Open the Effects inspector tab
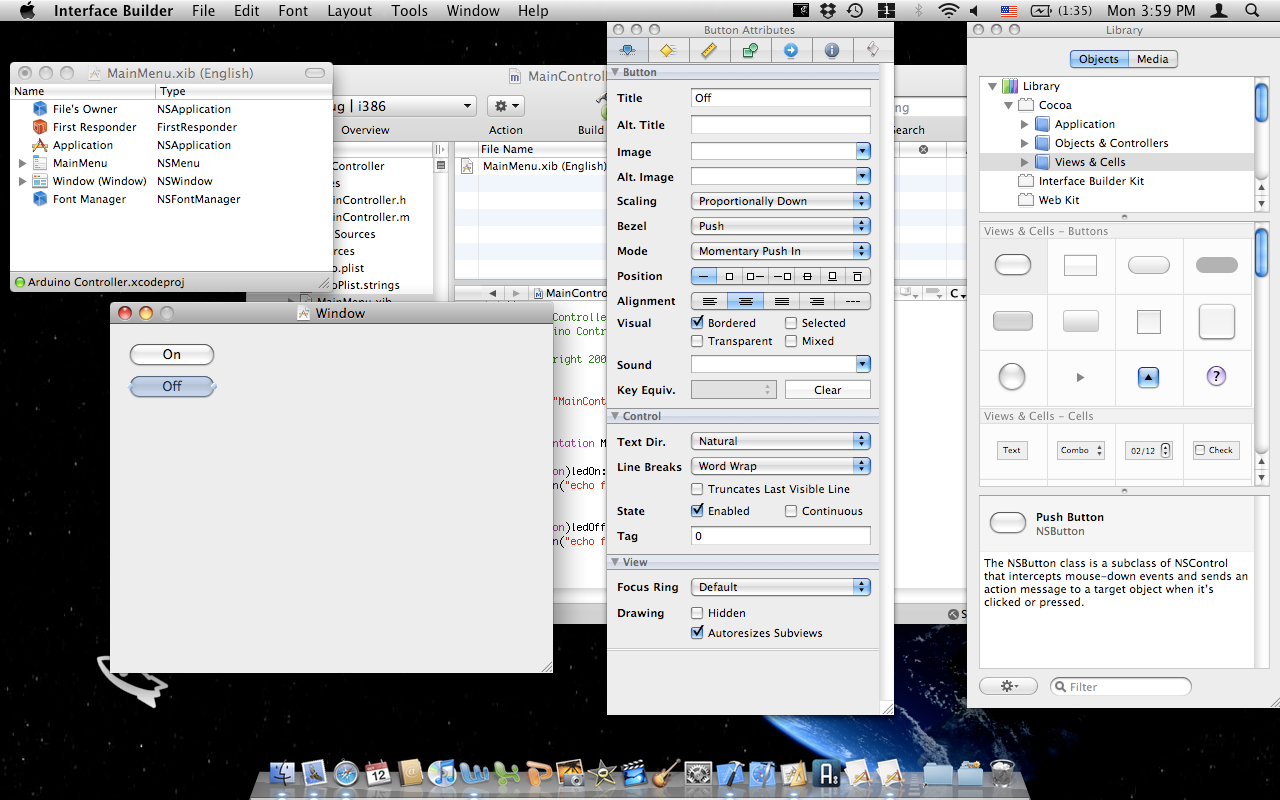This screenshot has width=1280, height=800. coord(668,50)
